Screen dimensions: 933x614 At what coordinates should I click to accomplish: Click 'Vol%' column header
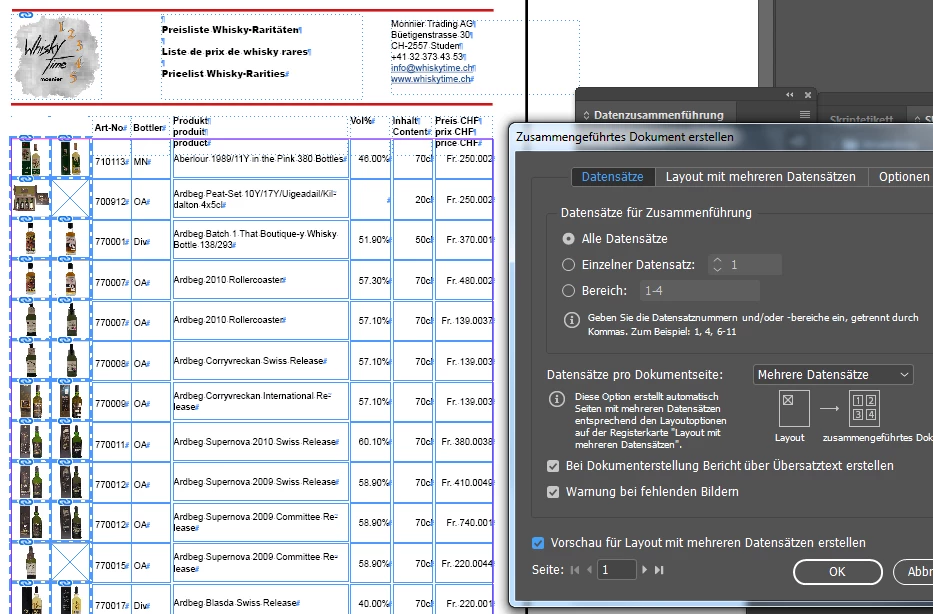(x=361, y=121)
